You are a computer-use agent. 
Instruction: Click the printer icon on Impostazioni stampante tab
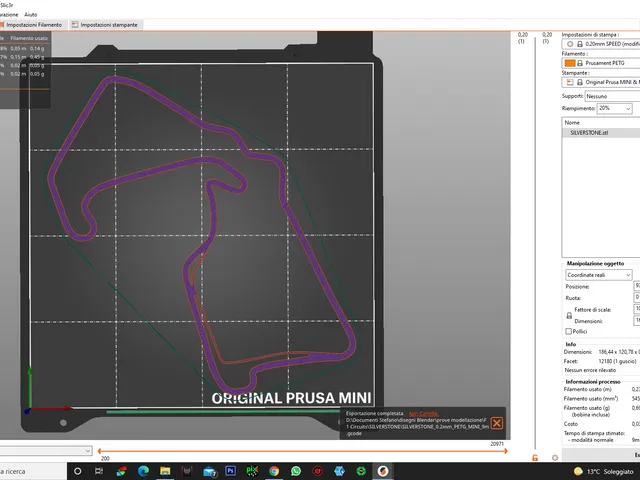pyautogui.click(x=75, y=25)
